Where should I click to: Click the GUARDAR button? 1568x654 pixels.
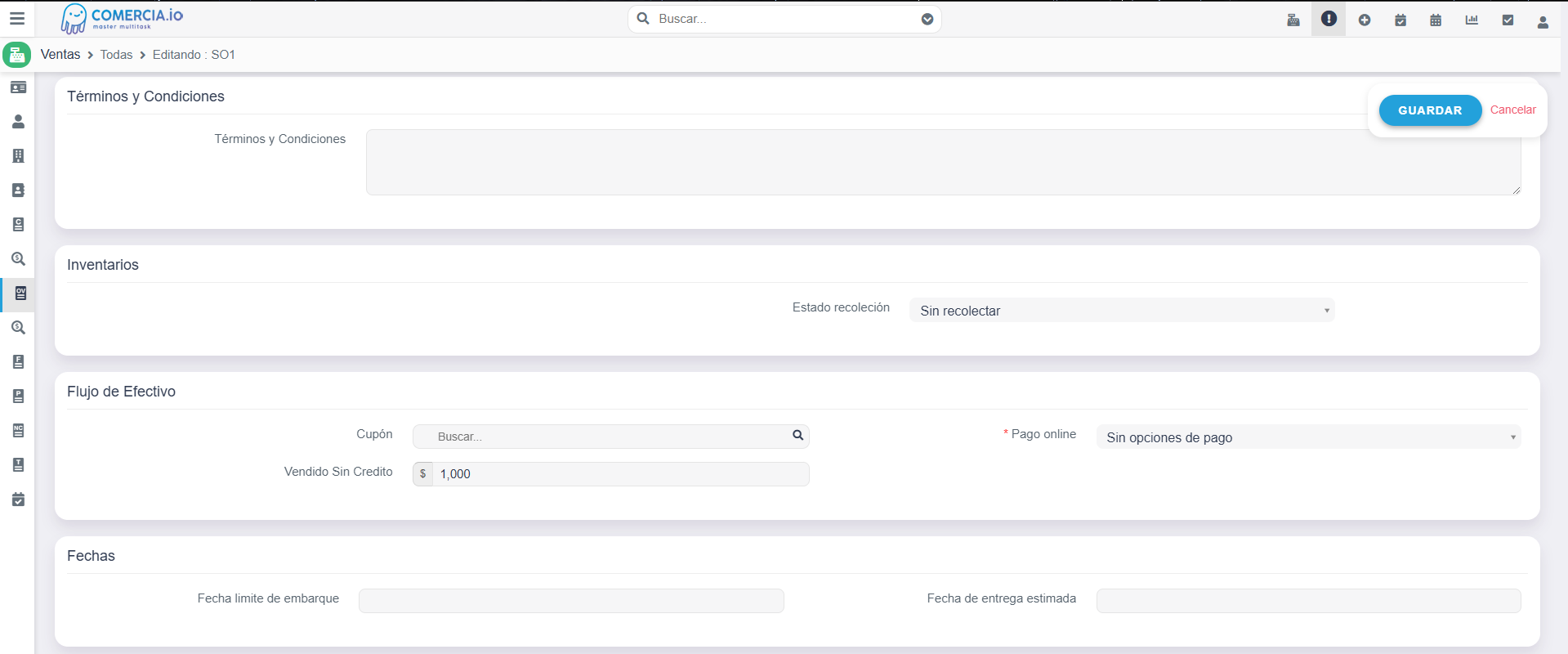pyautogui.click(x=1430, y=110)
